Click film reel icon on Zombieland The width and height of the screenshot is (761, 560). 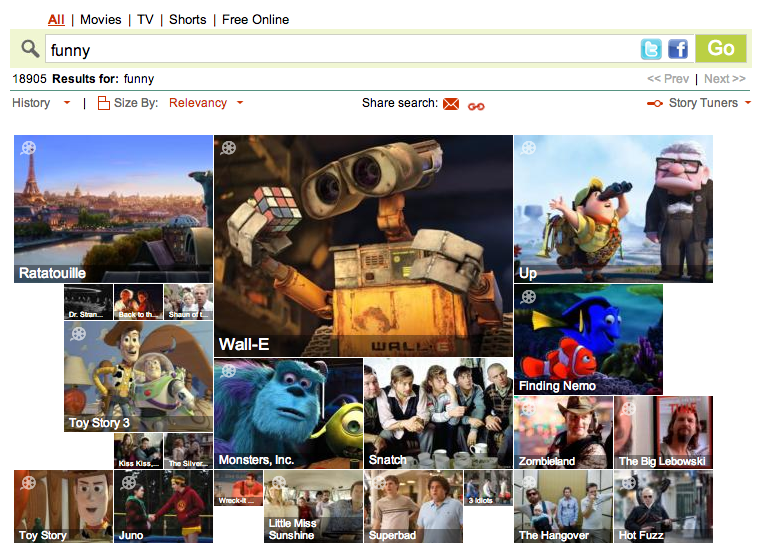pos(528,409)
